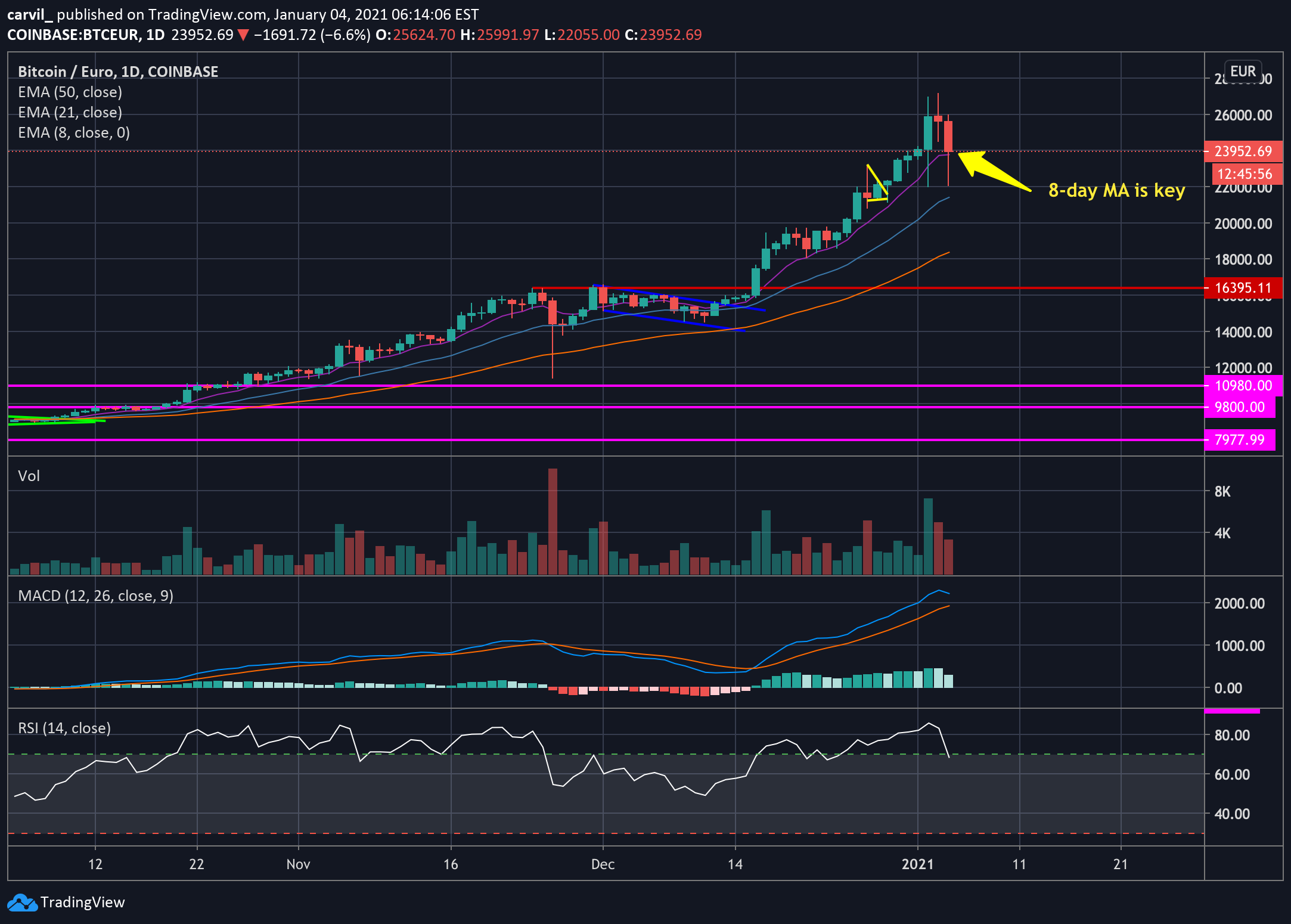Click the magenta 9800.00 price label
The image size is (1291, 924).
tap(1239, 407)
